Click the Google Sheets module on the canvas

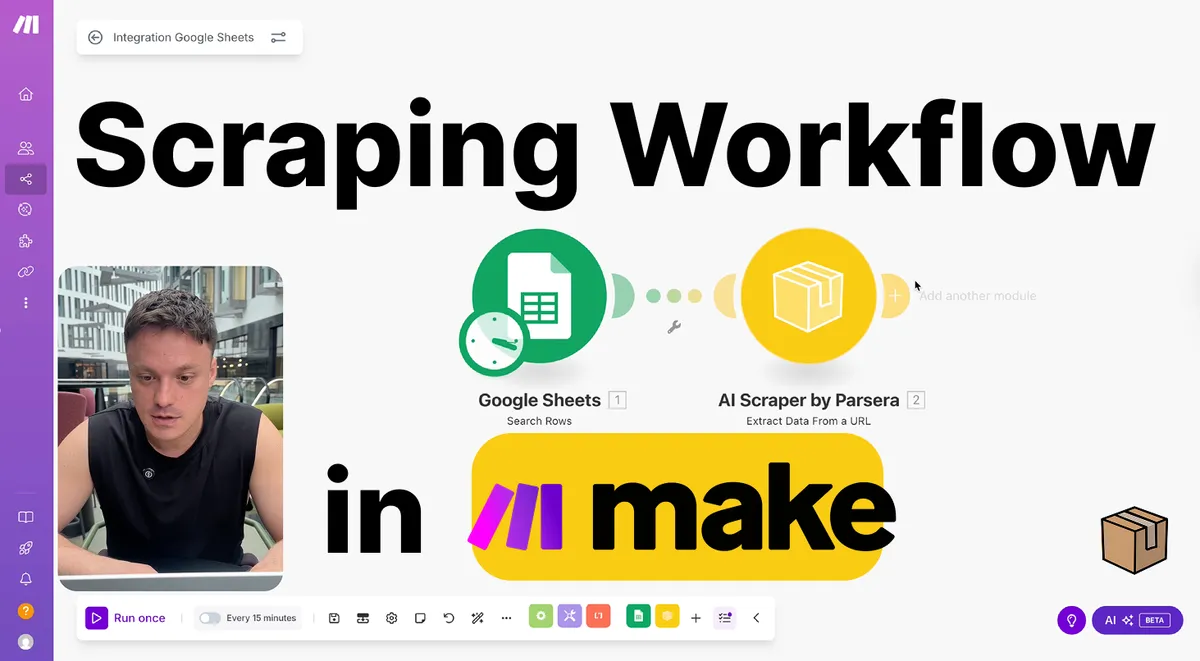(x=538, y=295)
